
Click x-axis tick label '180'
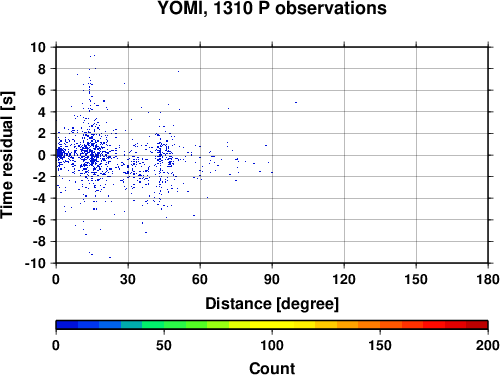(x=488, y=279)
